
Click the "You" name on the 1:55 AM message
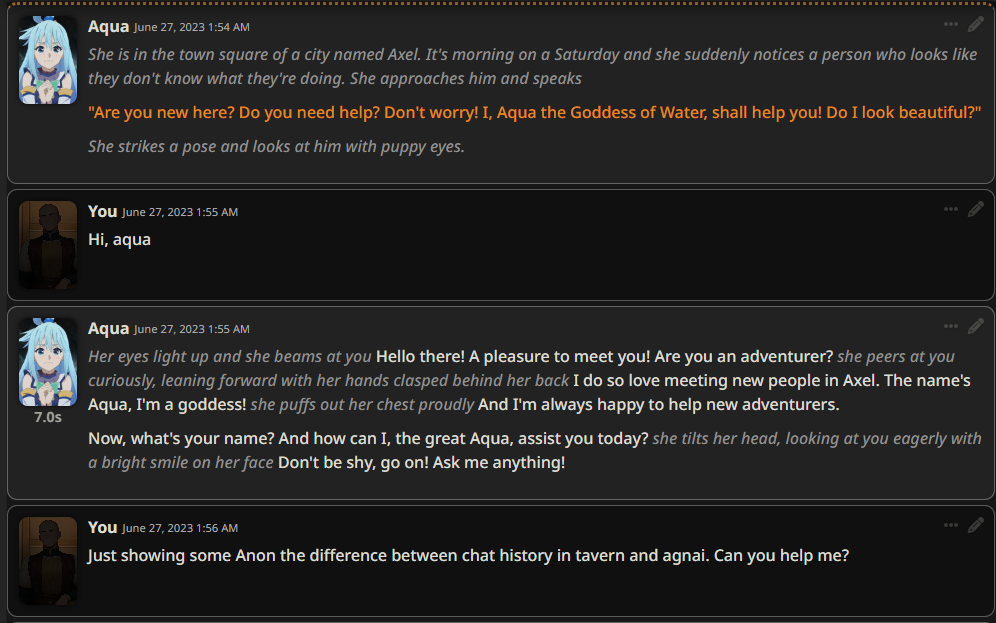pyautogui.click(x=102, y=211)
